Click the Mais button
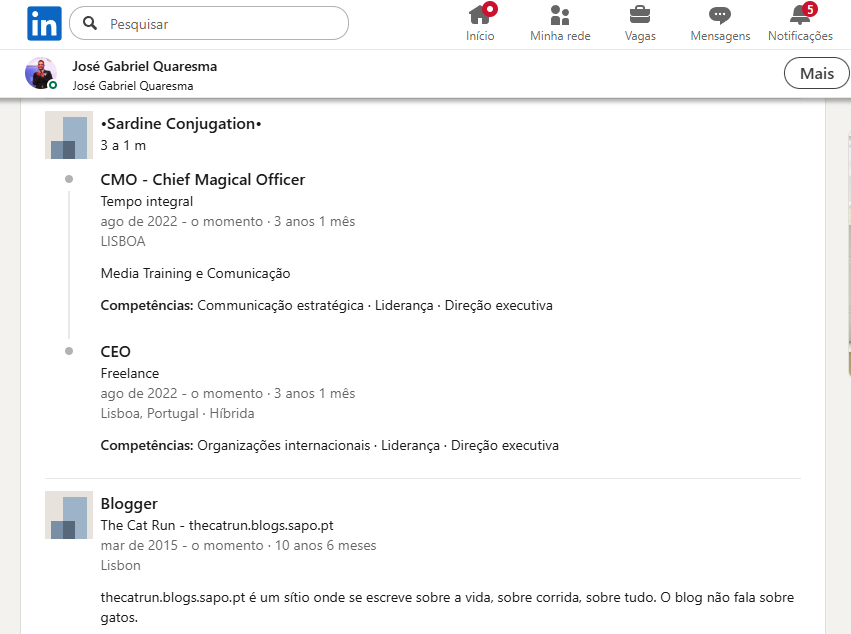Viewport: 851px width, 634px height. pyautogui.click(x=816, y=74)
